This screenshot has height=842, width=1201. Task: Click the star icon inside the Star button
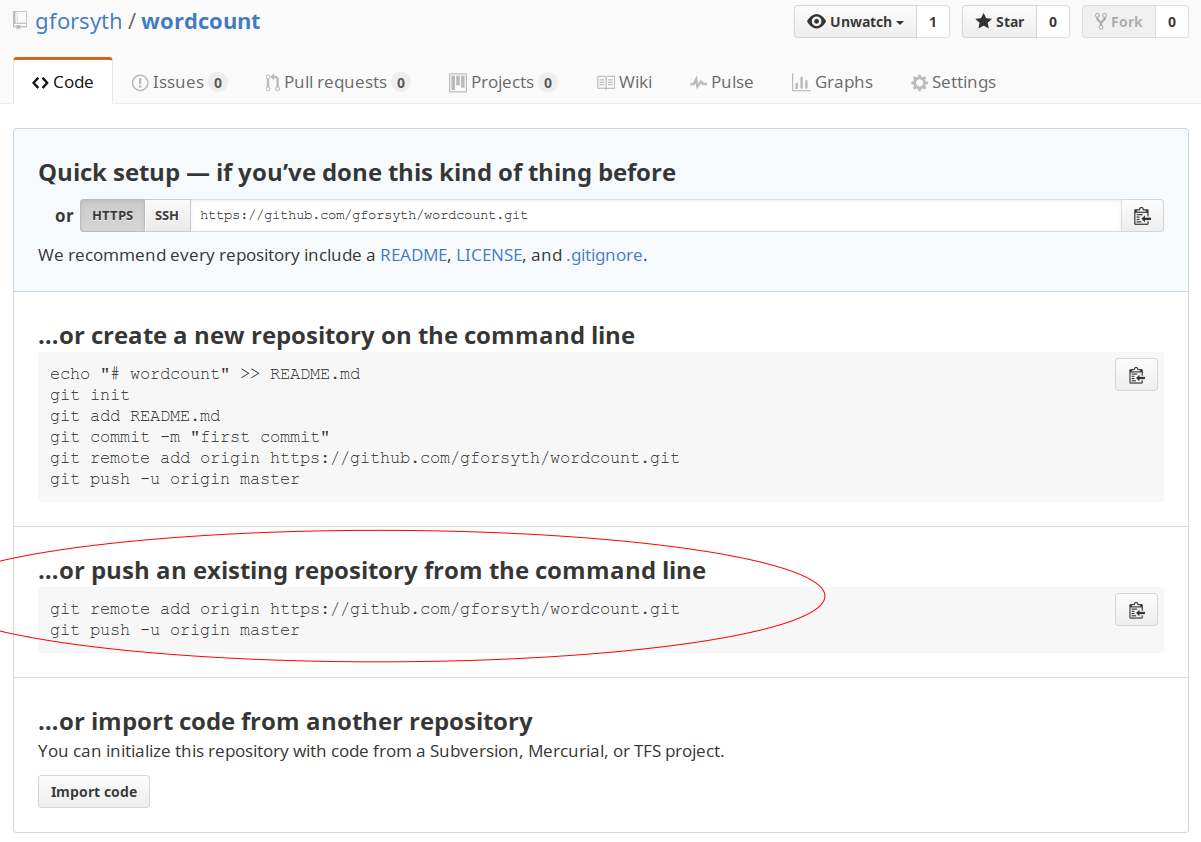tap(983, 21)
